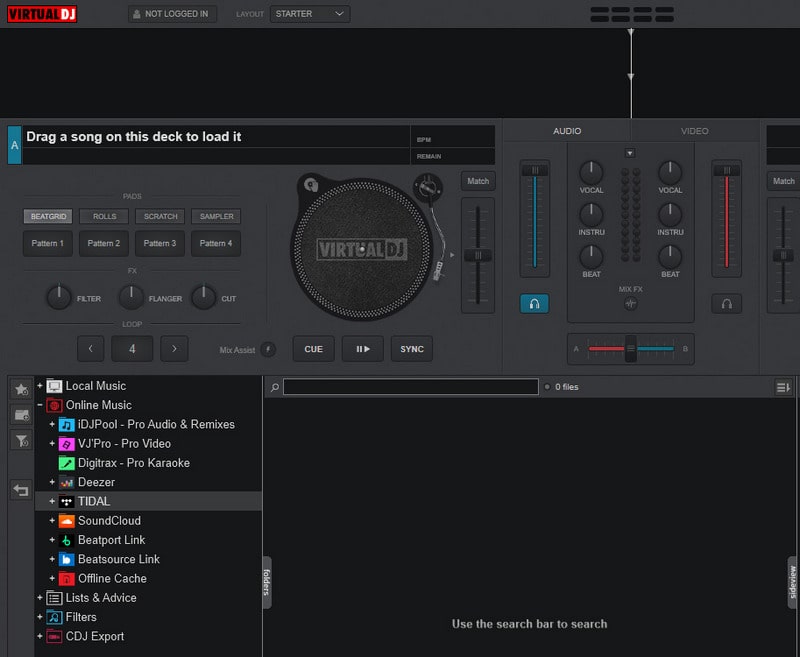
Task: Click the loop halve left arrow
Action: tap(91, 349)
